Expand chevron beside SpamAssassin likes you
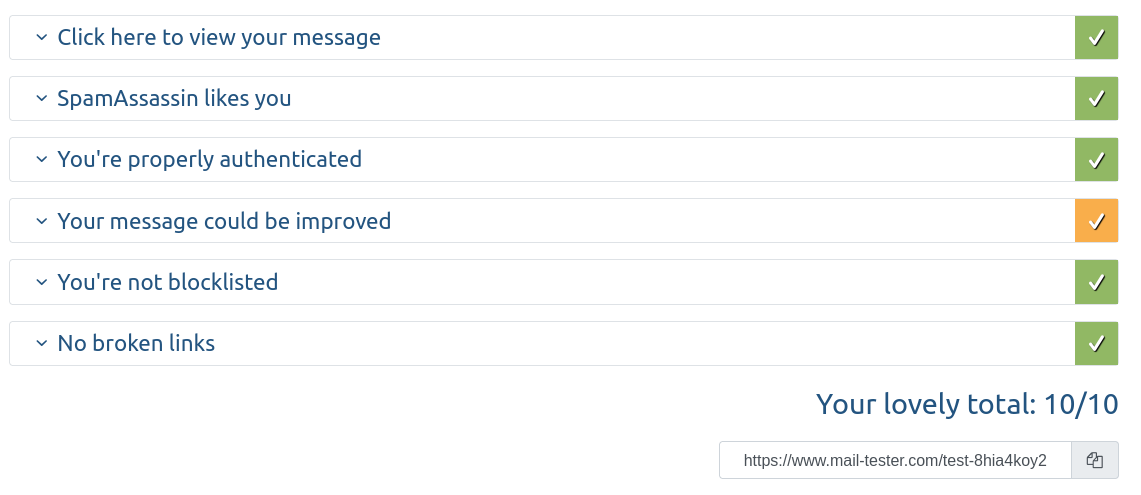This screenshot has width=1141, height=495. coord(41,99)
